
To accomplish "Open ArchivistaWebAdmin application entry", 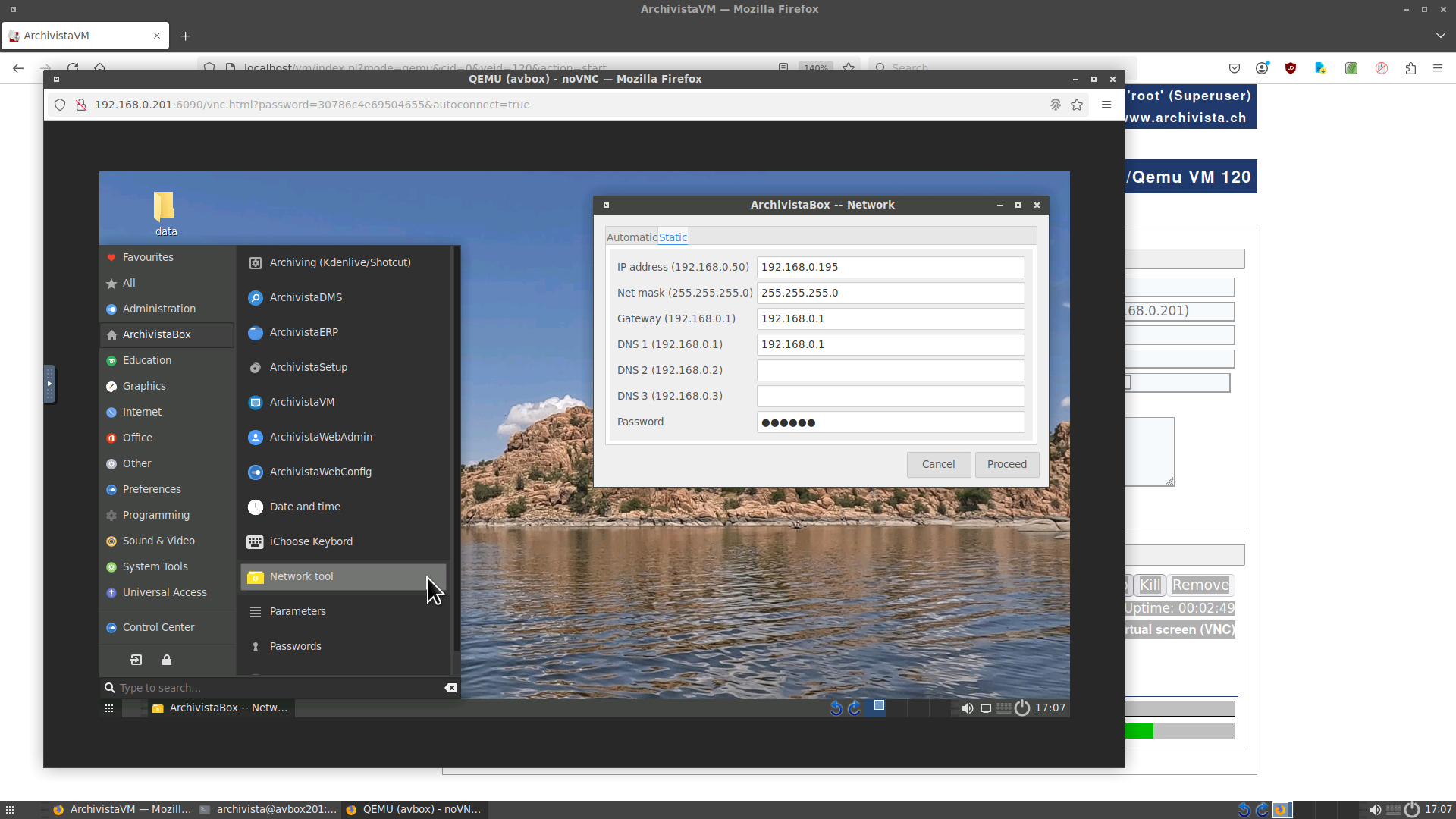I will click(x=321, y=437).
